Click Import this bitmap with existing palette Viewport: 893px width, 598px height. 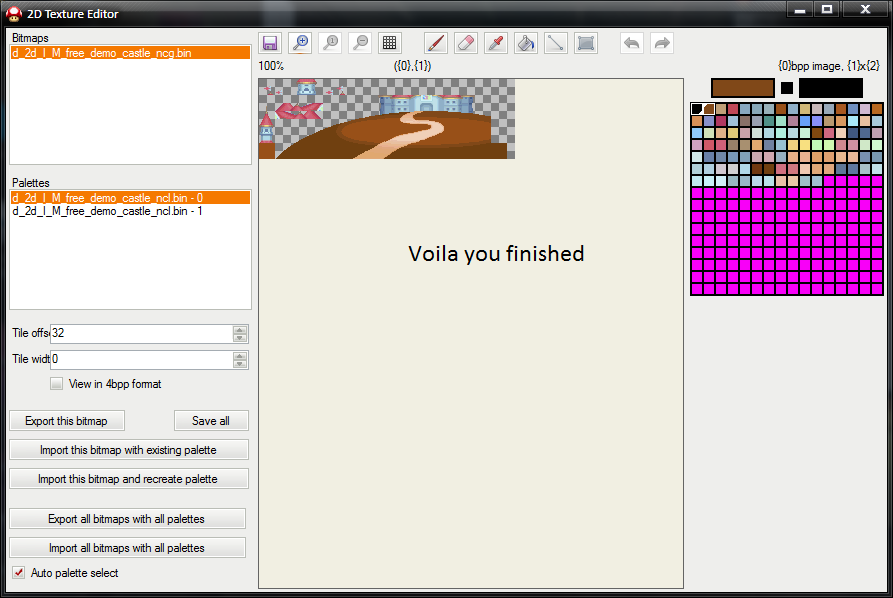tap(129, 450)
